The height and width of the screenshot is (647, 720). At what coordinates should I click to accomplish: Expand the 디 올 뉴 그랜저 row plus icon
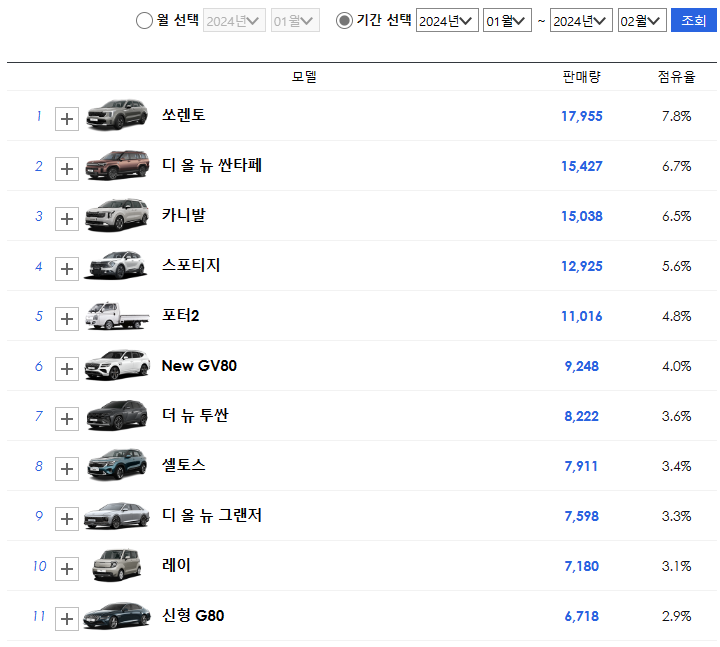click(x=67, y=519)
